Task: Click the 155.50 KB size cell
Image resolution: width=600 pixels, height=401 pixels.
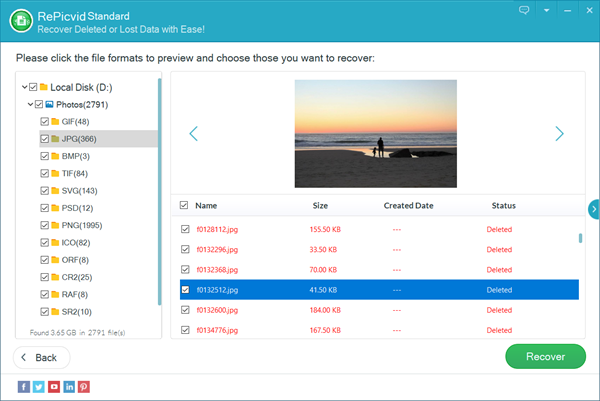Action: coord(325,229)
